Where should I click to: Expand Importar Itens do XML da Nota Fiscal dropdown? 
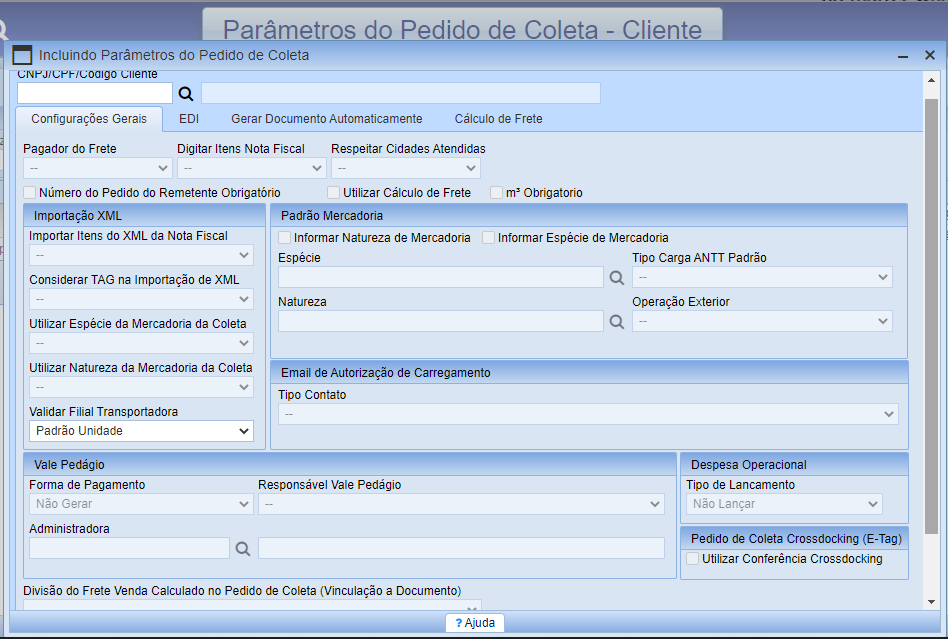(x=141, y=255)
